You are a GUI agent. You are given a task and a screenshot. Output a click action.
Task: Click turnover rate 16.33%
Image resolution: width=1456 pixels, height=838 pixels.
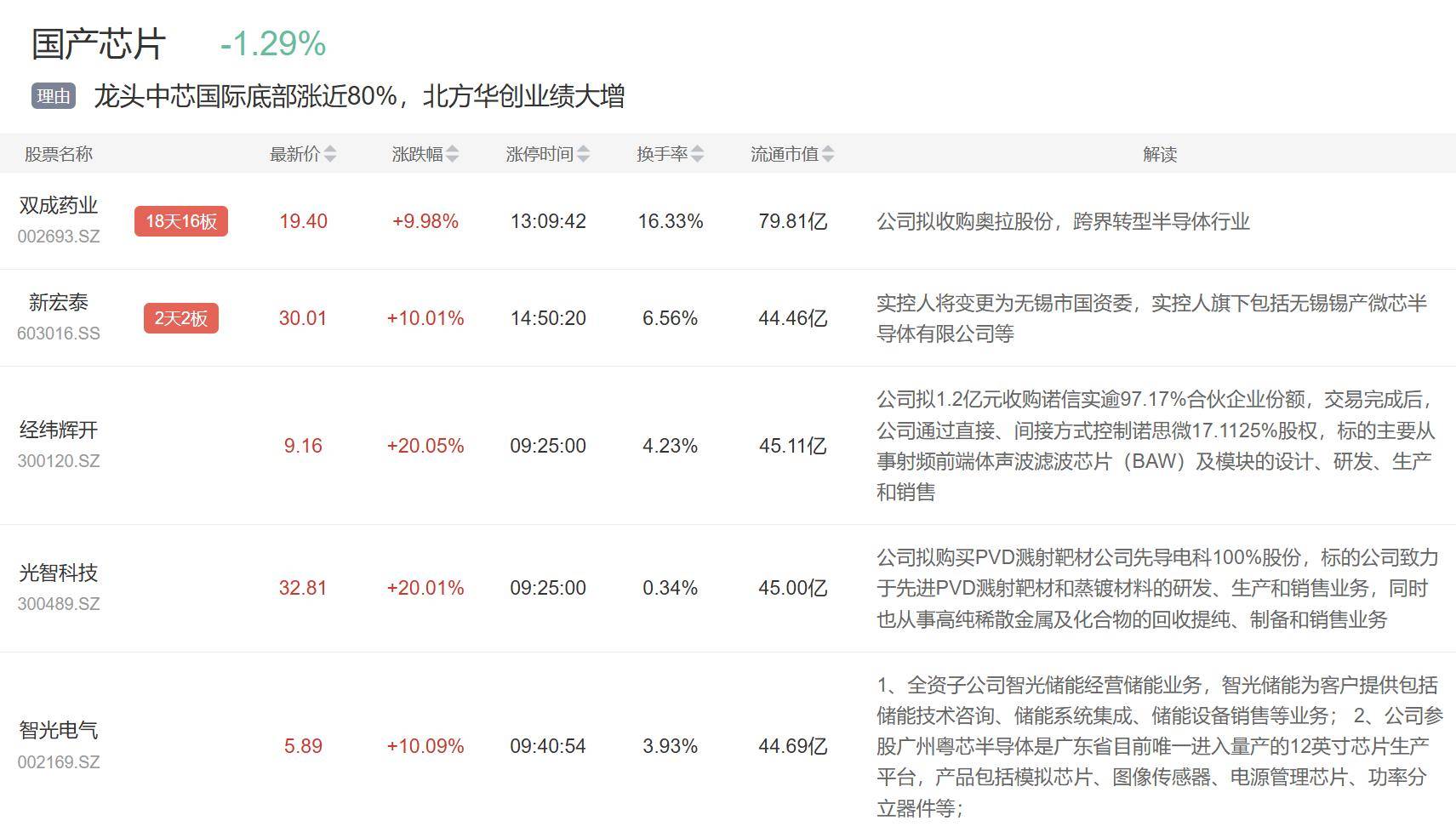[x=671, y=221]
